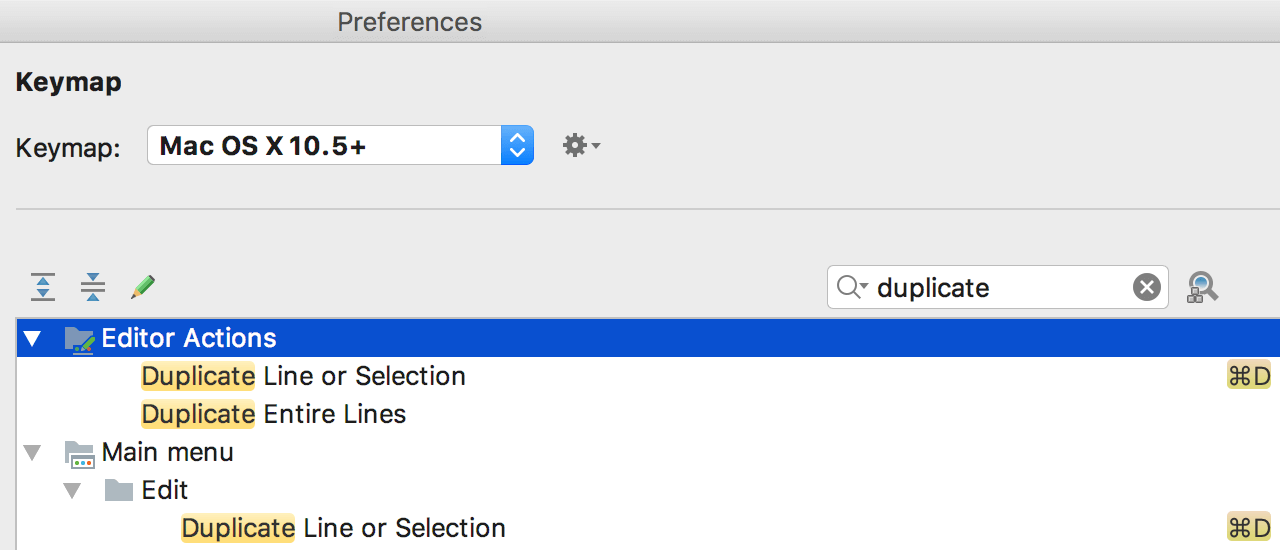
Task: Open the search history magnifier icon
Action: pyautogui.click(x=851, y=288)
